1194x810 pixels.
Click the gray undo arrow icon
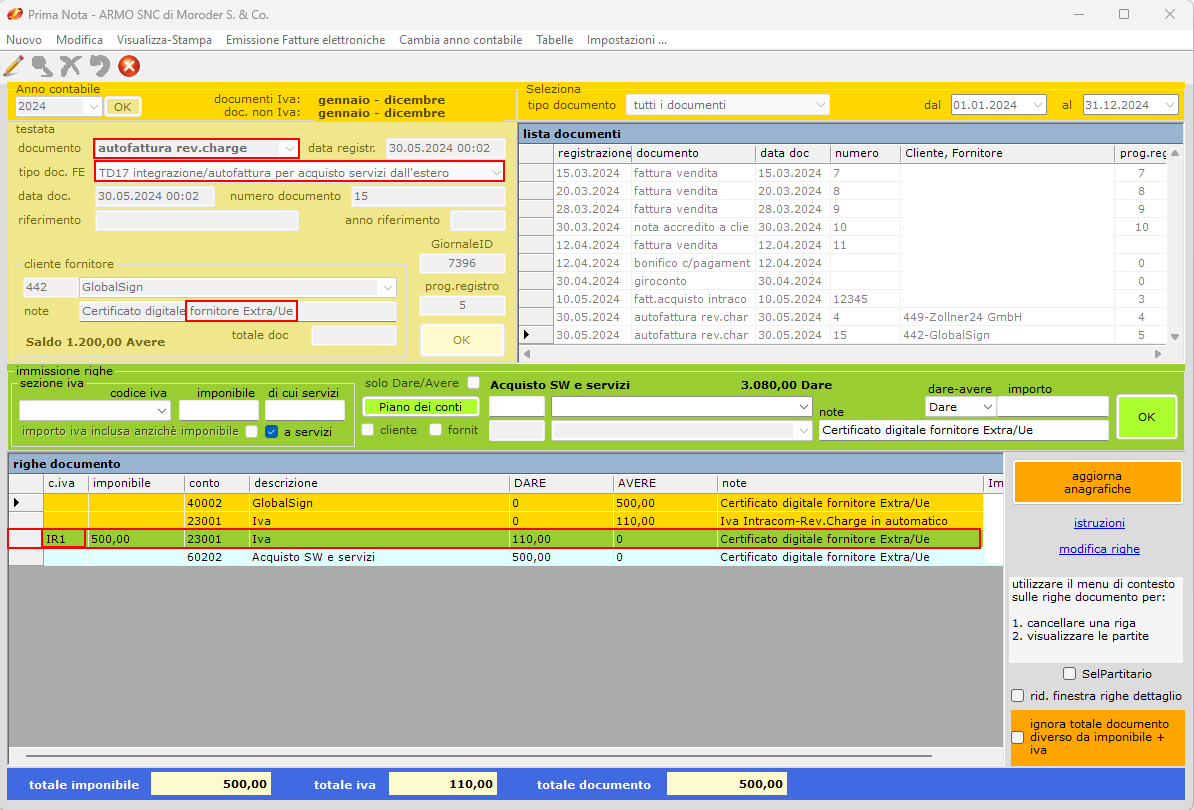[99, 67]
